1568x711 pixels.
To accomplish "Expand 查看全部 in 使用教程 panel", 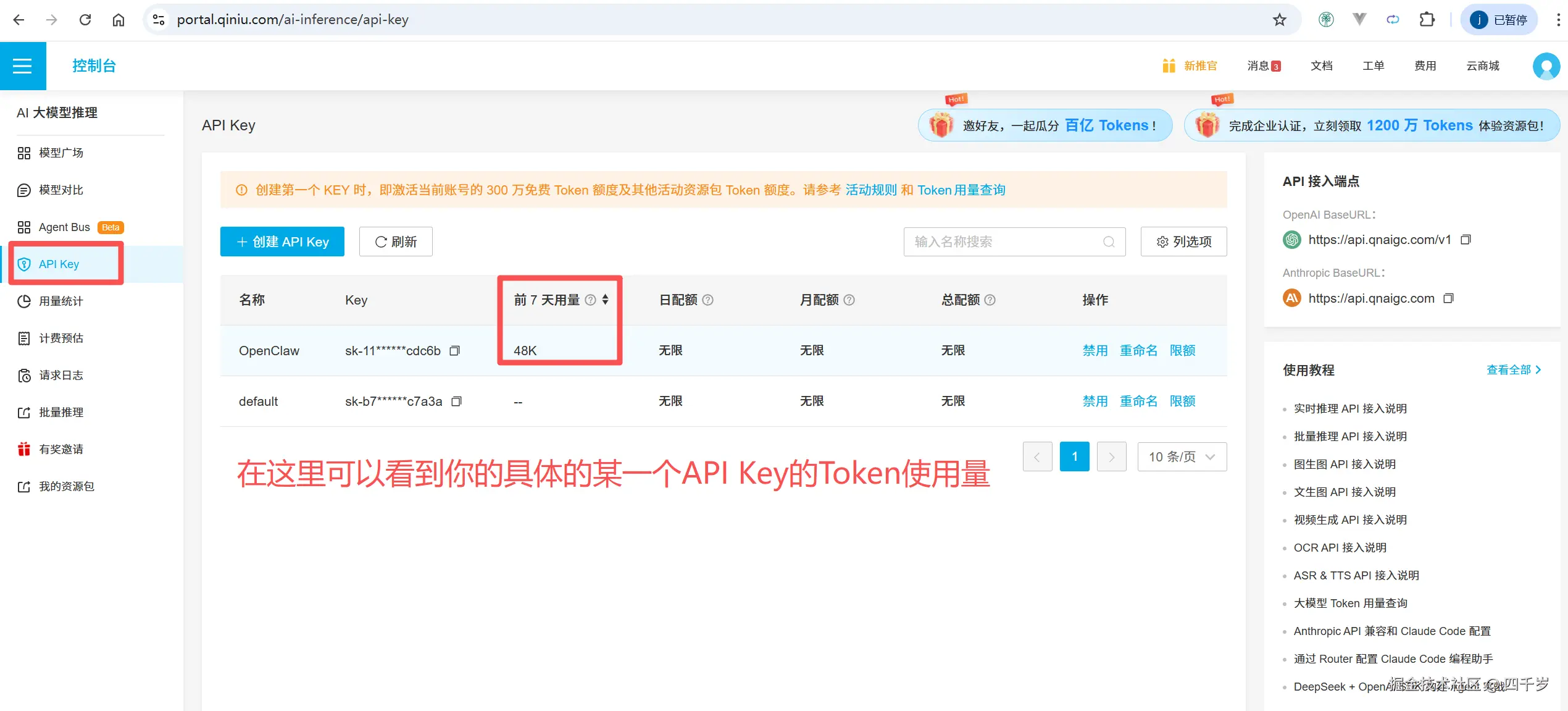I will [x=1512, y=369].
